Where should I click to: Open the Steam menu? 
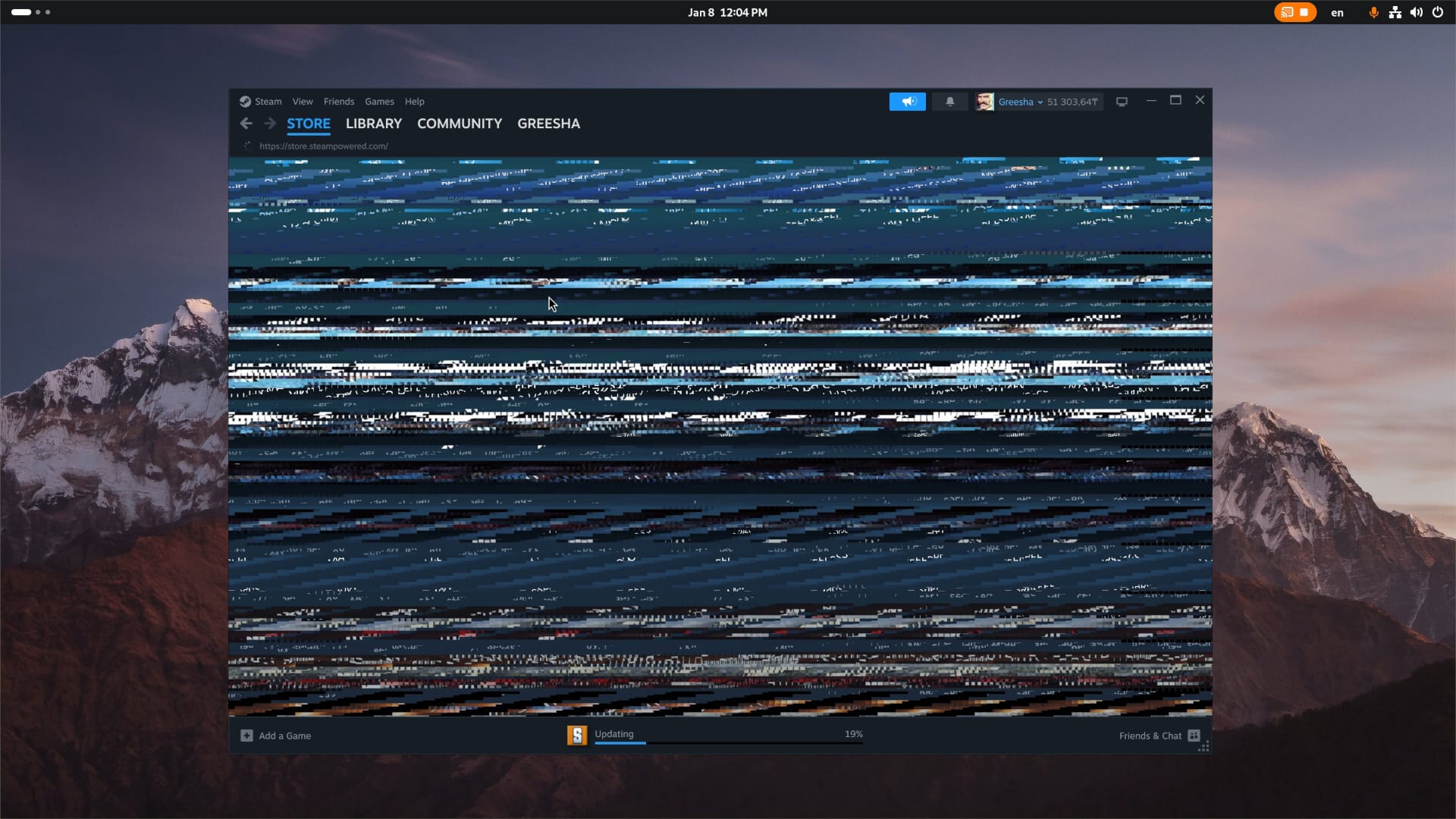pos(267,102)
